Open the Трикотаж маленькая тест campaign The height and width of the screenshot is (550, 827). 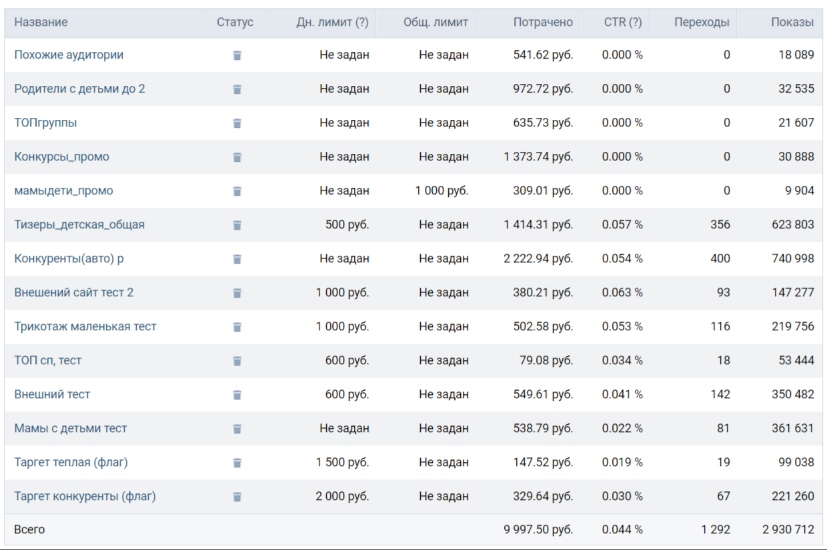[x=85, y=326]
